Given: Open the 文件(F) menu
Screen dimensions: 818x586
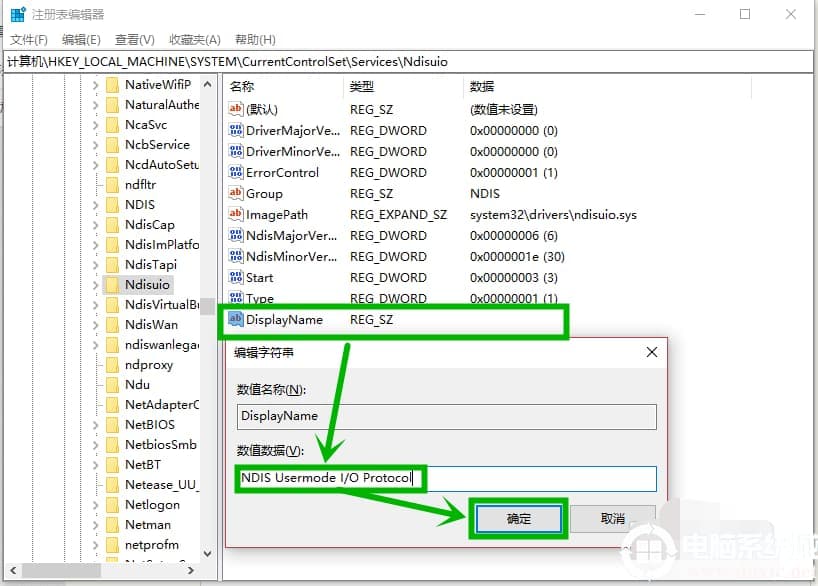Looking at the screenshot, I should pos(29,40).
